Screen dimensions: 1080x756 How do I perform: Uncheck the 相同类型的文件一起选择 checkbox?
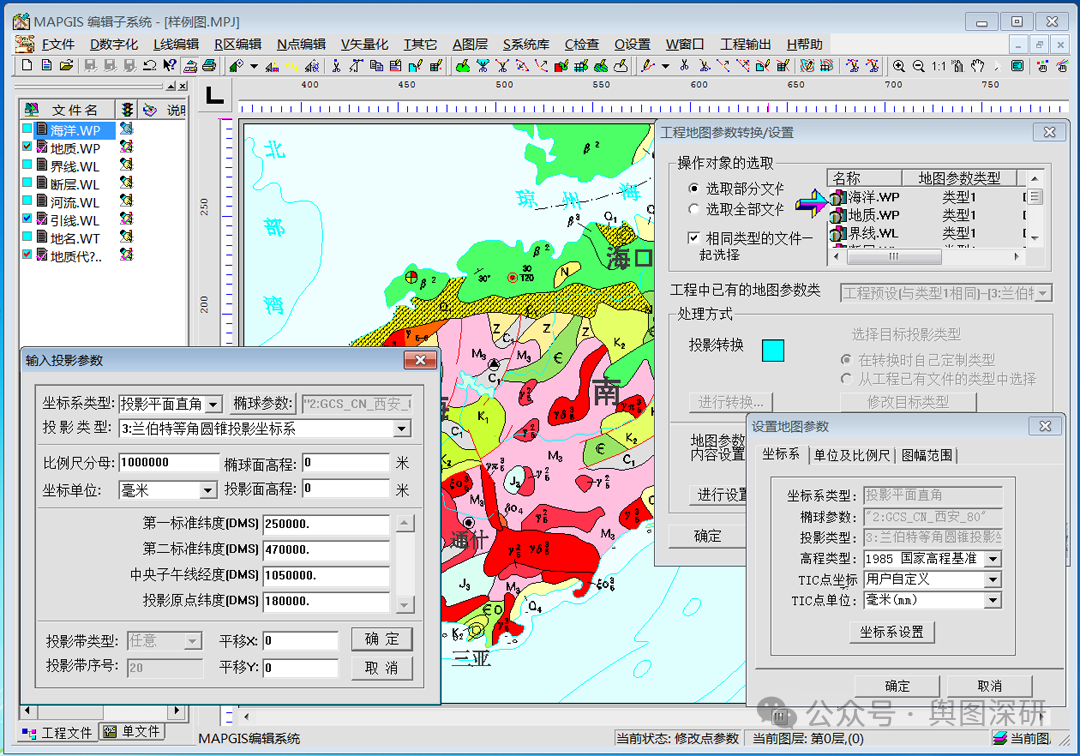click(694, 238)
